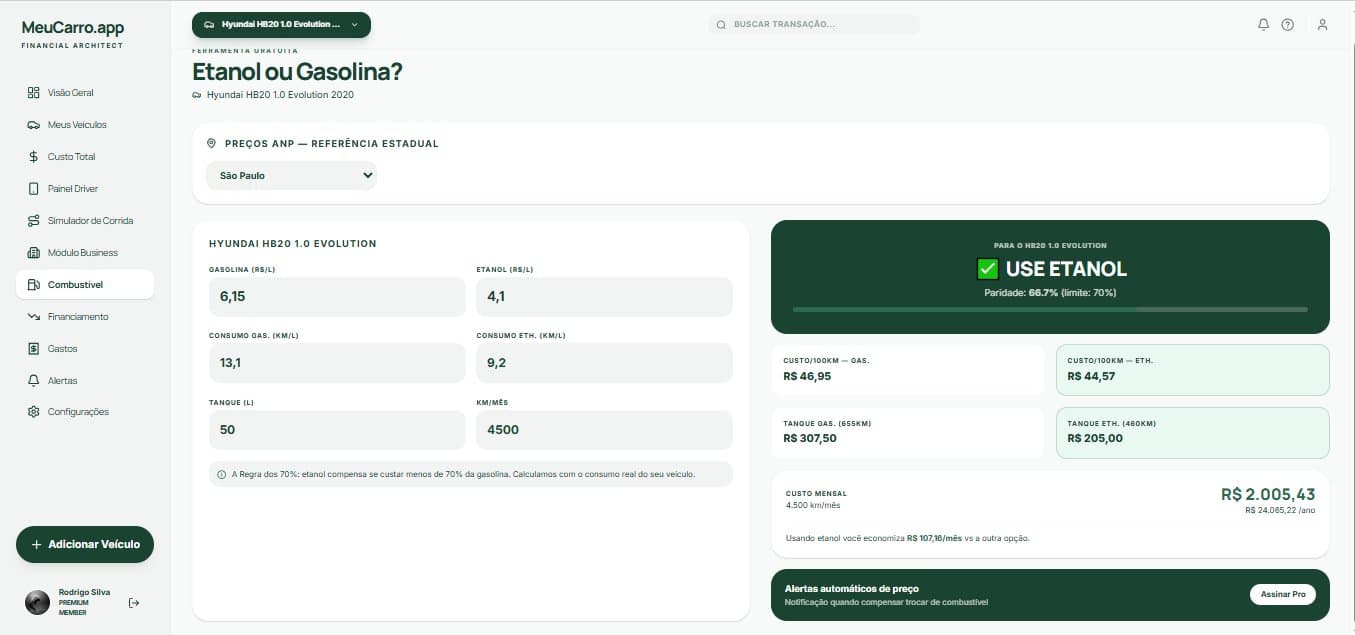The width and height of the screenshot is (1355, 635).
Task: Click the Configurações gear icon
Action: (33, 412)
